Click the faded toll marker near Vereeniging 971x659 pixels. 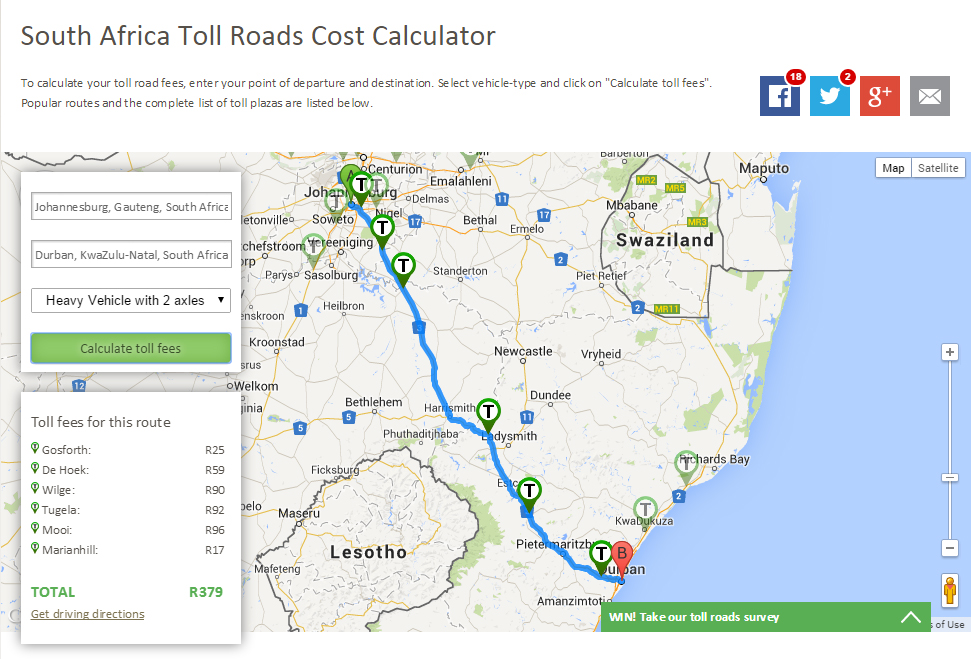[x=313, y=250]
